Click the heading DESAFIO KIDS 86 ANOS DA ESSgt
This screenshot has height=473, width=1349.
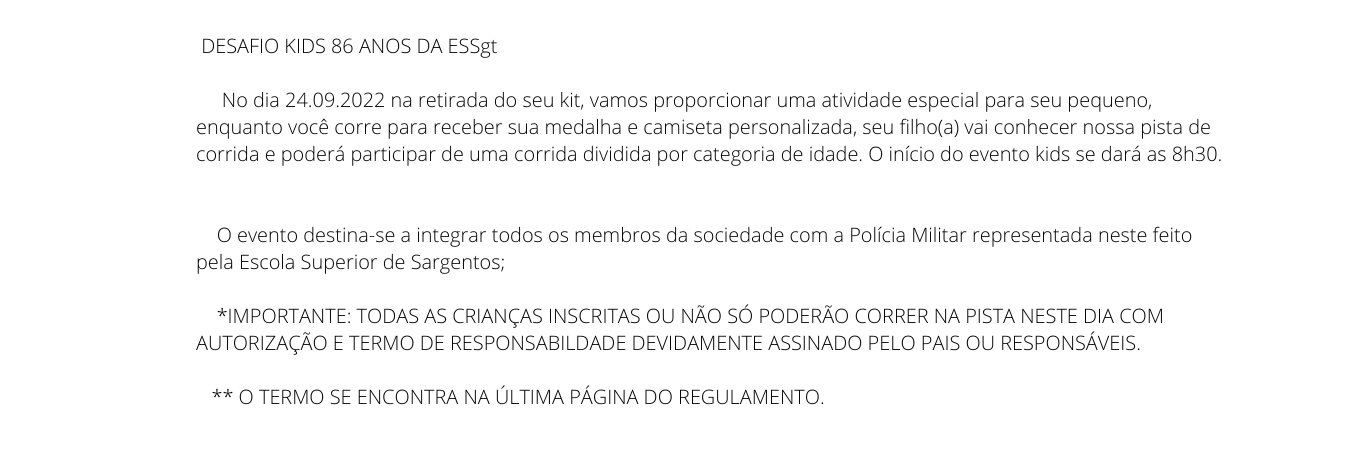[349, 46]
